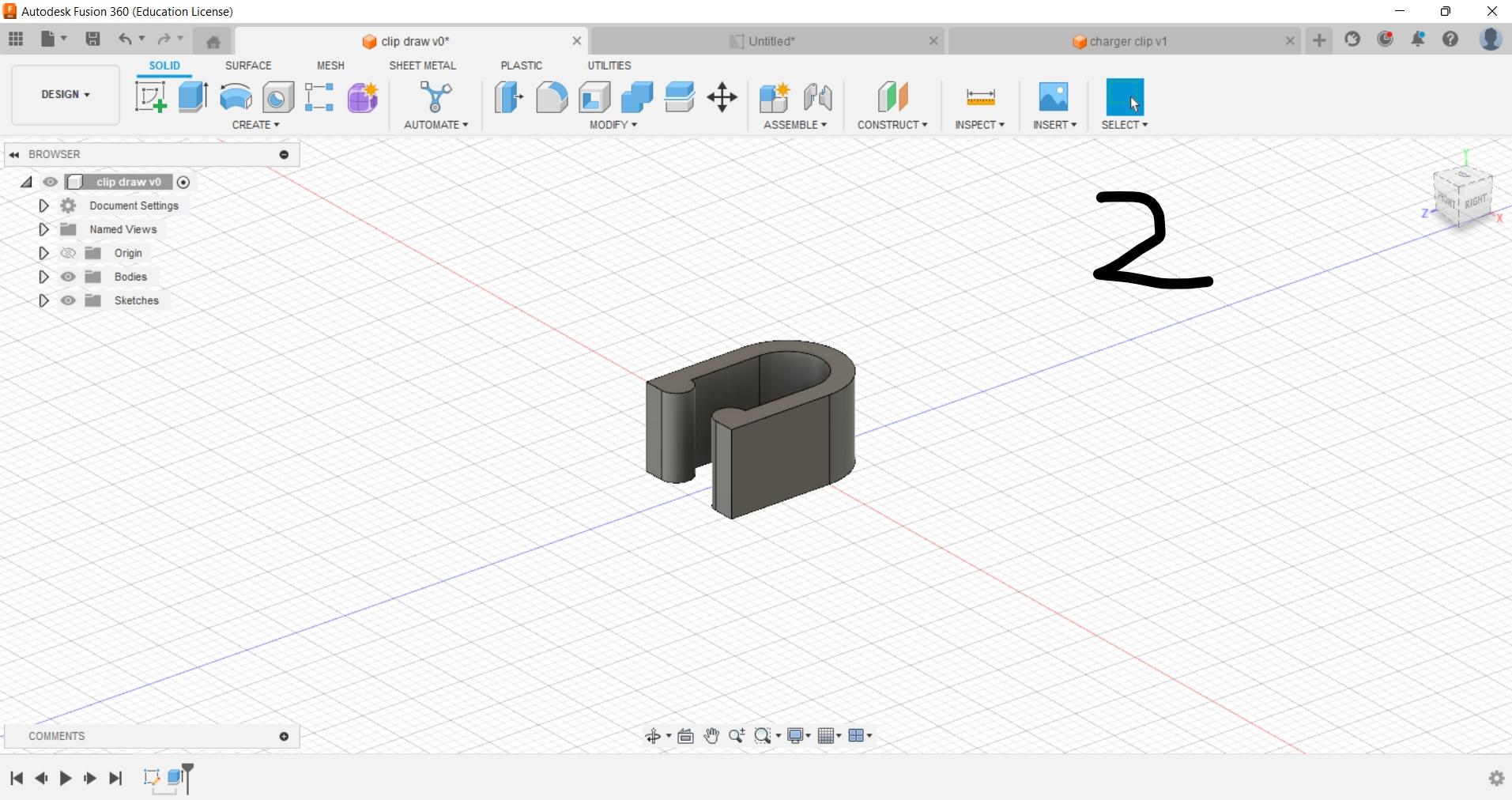This screenshot has width=1512, height=800.
Task: Open the INSPECT dropdown menu
Action: 979,125
